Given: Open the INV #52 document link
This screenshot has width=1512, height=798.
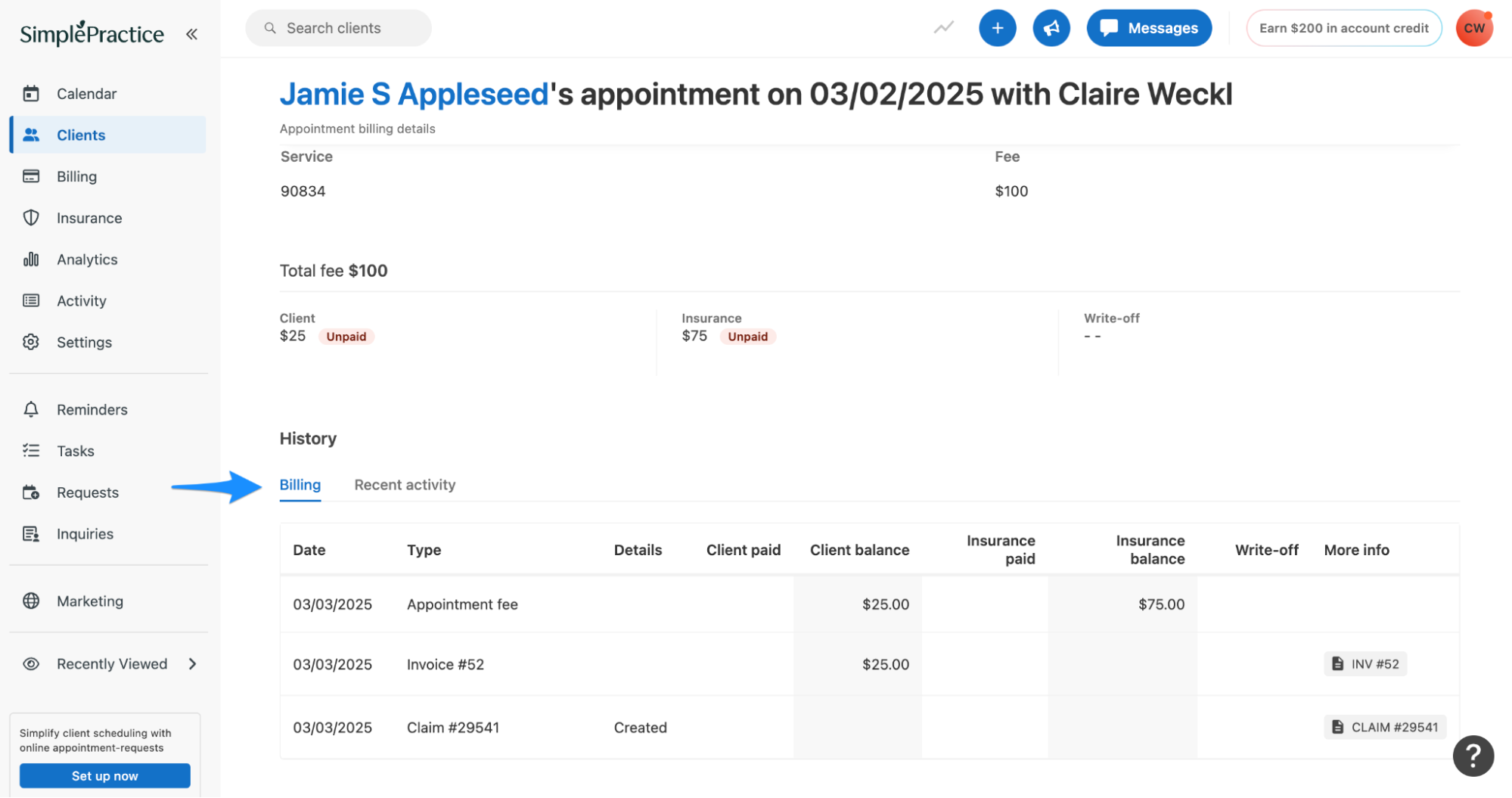Looking at the screenshot, I should point(1365,664).
